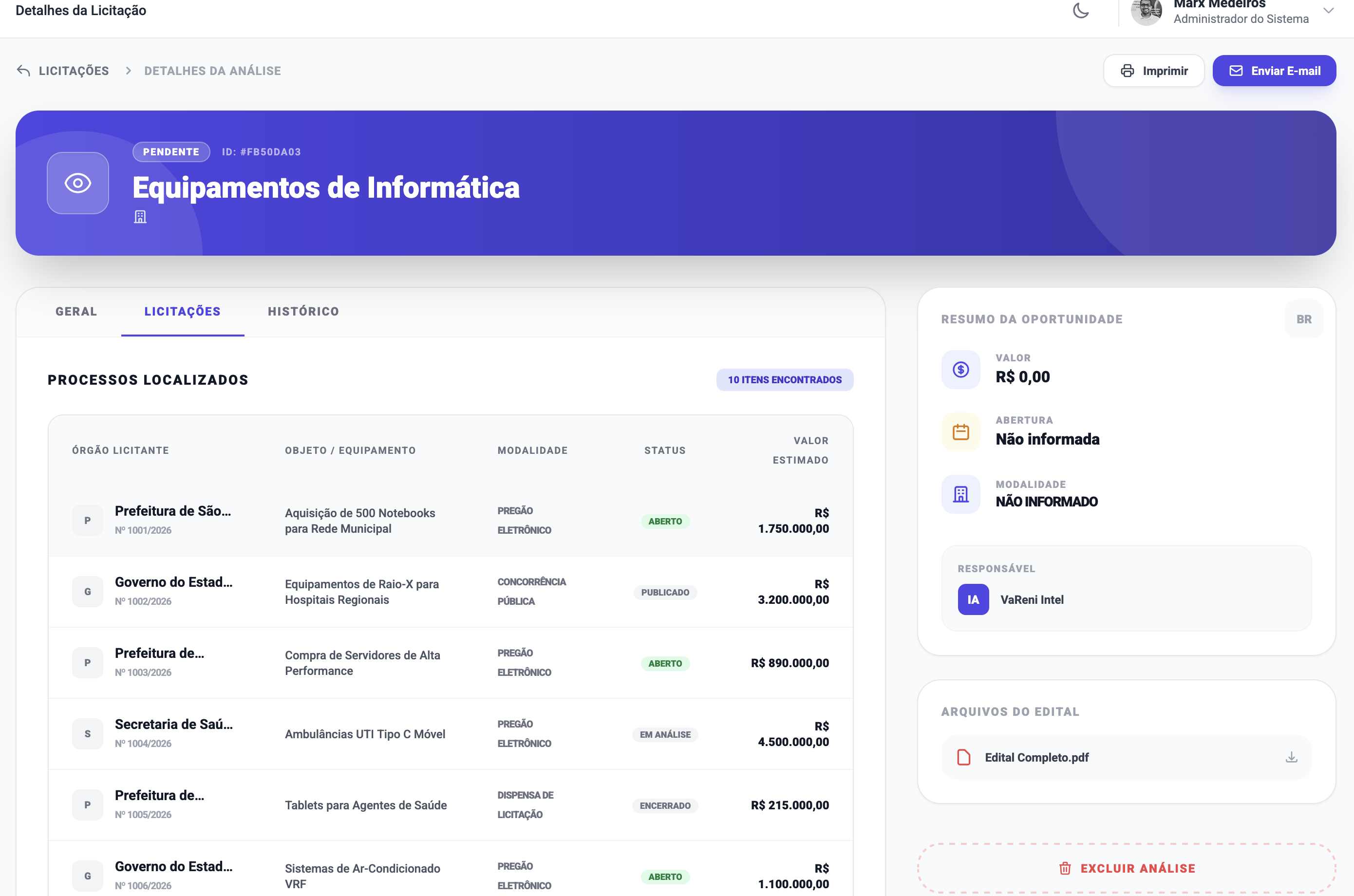1354x896 pixels.
Task: Click the 10 Itens Encontrados badge
Action: [785, 380]
